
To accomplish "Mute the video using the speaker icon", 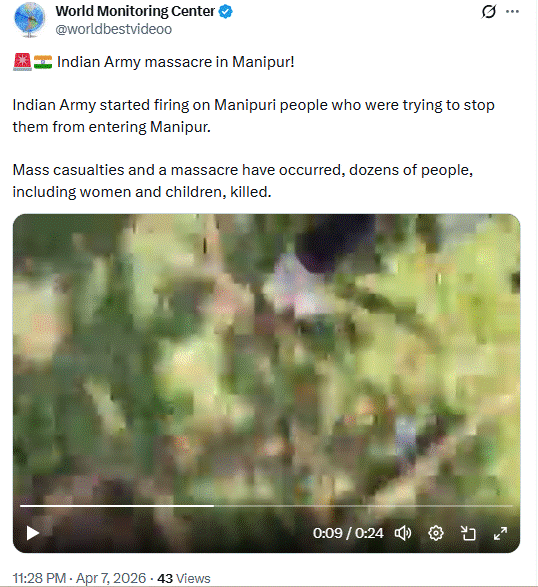I will click(403, 533).
